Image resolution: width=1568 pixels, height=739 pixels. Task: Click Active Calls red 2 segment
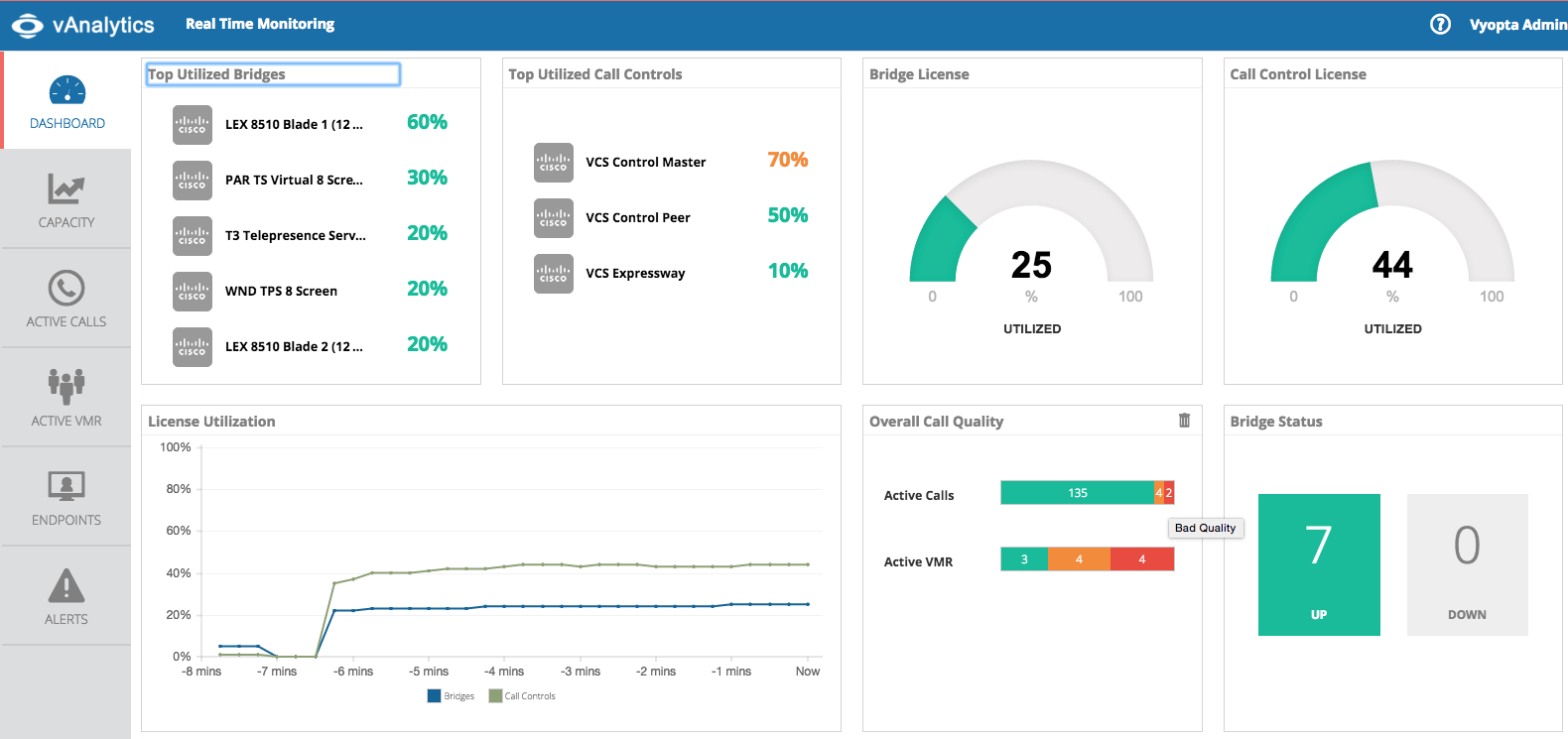(1169, 493)
